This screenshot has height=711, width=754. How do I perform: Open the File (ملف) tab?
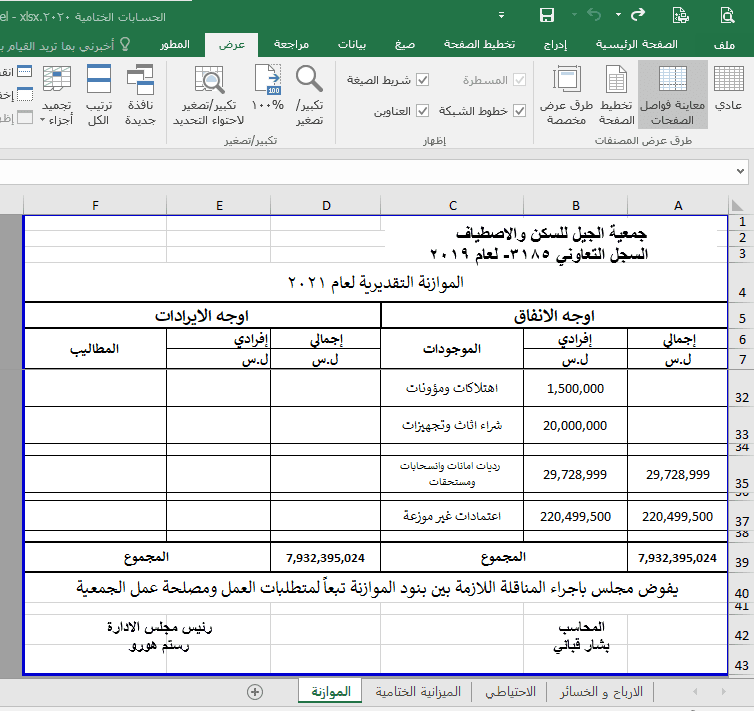pos(724,45)
